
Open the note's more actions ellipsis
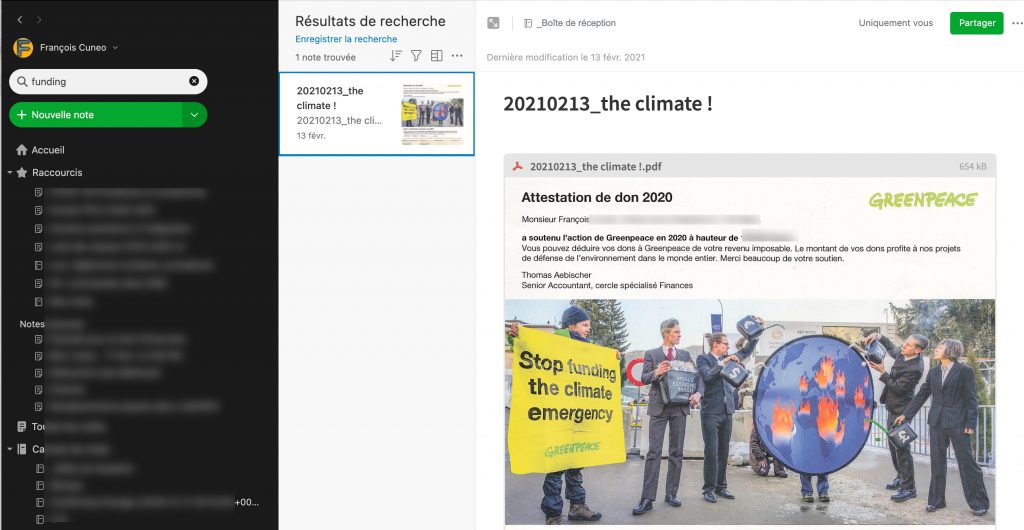click(1017, 23)
